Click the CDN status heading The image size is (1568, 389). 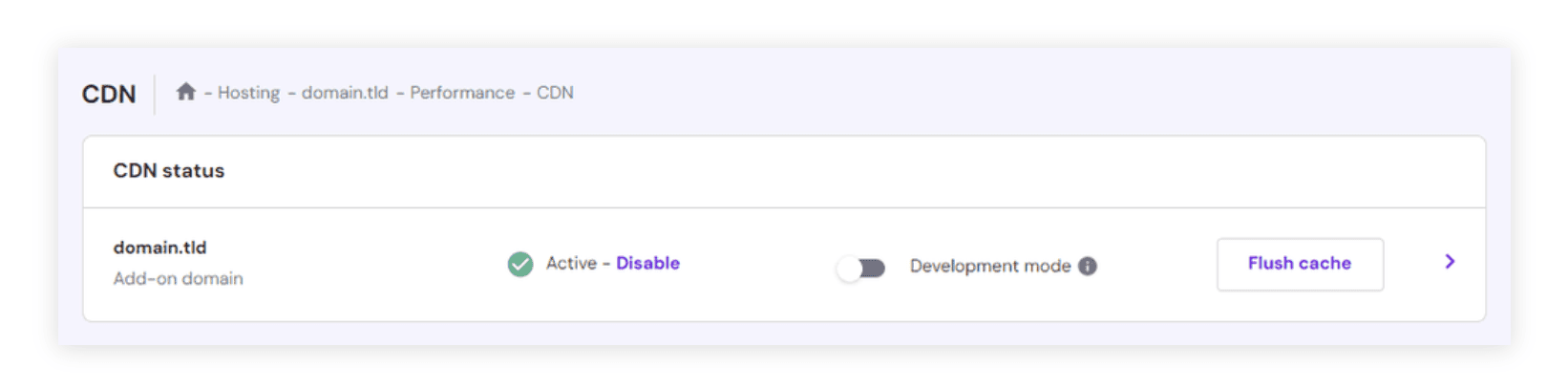[x=169, y=171]
